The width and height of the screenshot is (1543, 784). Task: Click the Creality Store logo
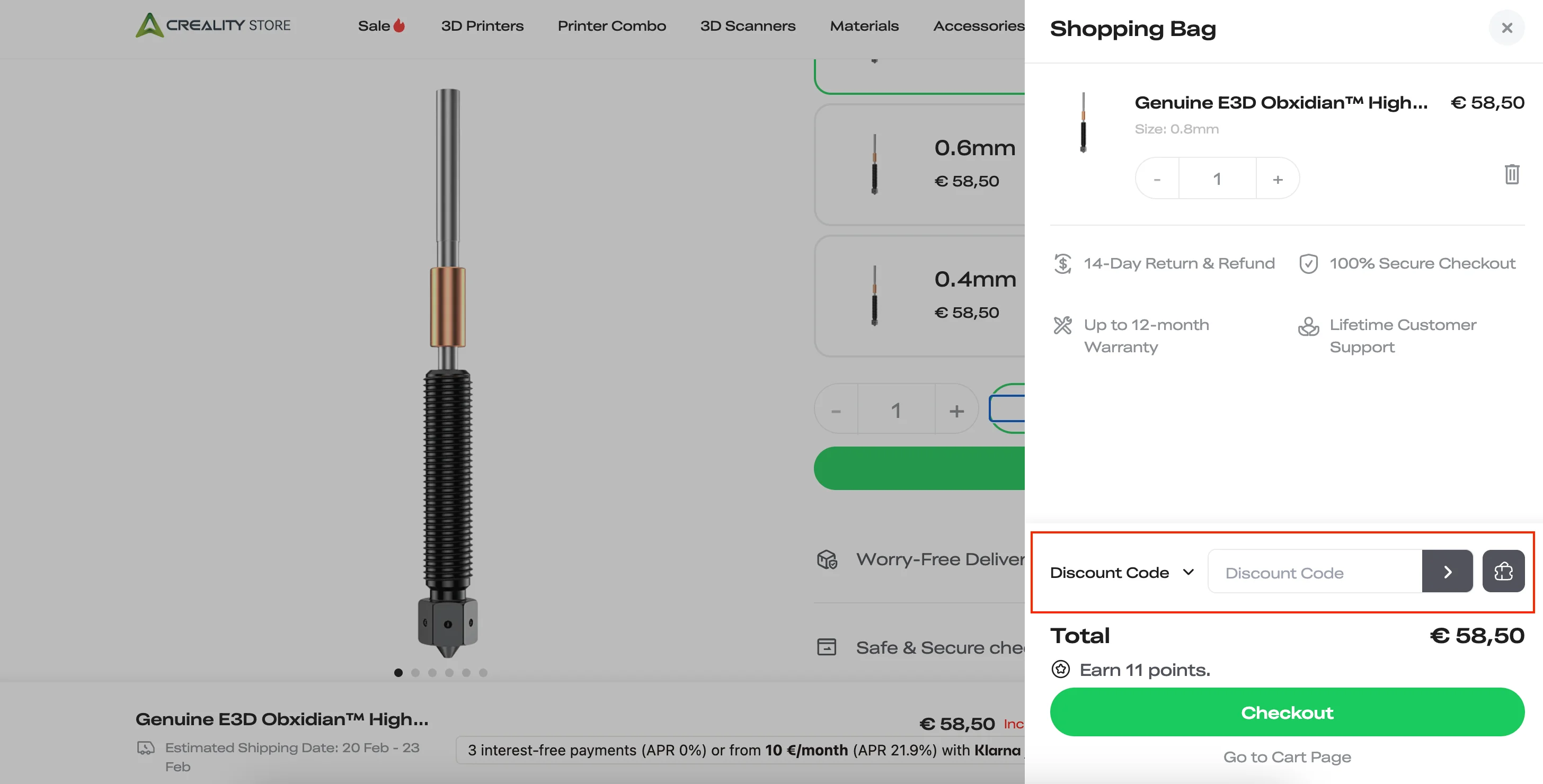tap(212, 25)
